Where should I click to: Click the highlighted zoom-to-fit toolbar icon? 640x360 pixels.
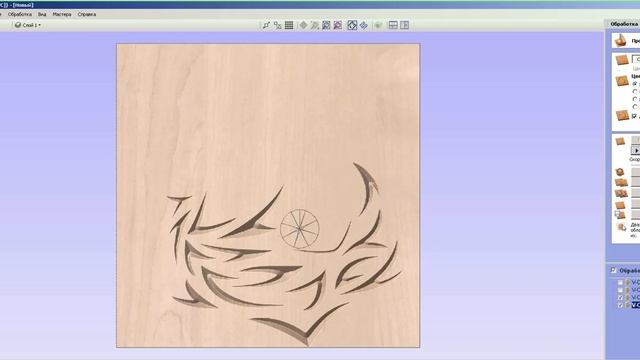coord(352,25)
